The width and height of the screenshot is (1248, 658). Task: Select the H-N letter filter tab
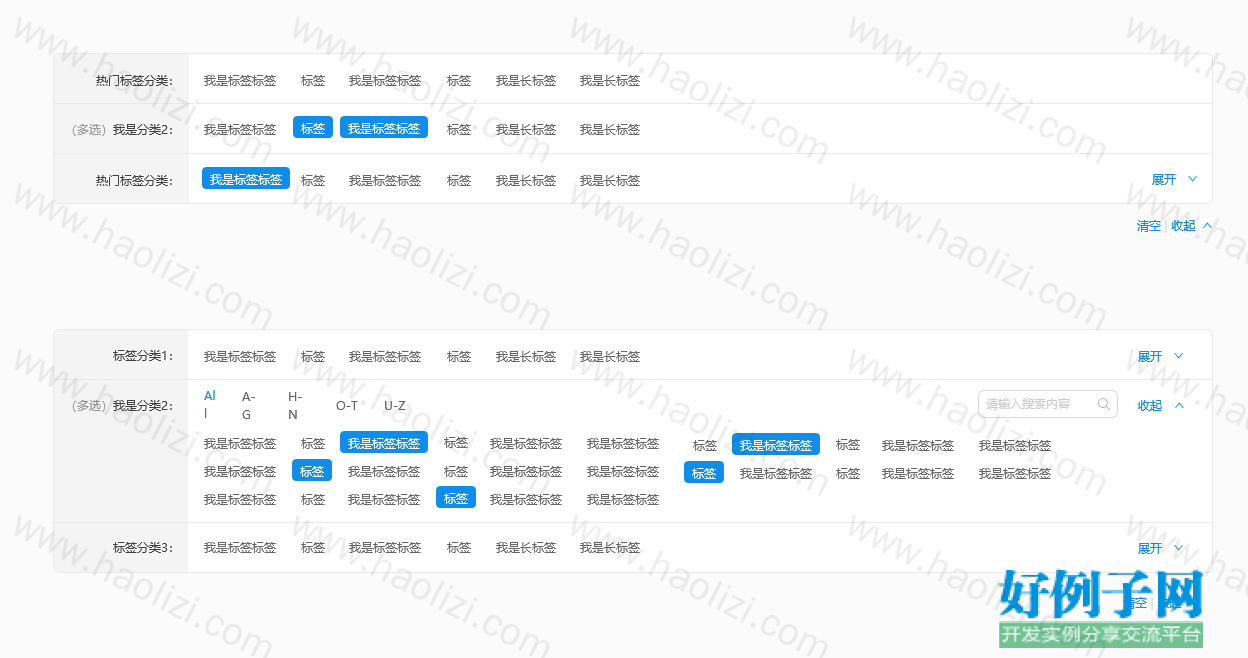pos(295,405)
